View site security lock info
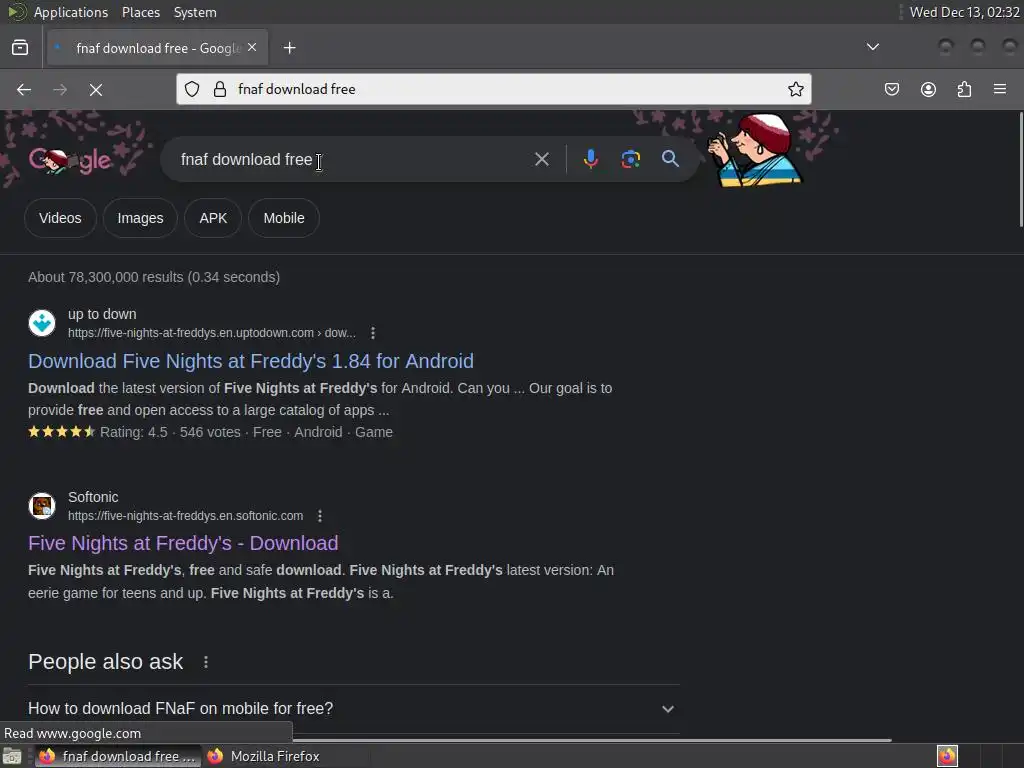Screen dimensions: 1024x768 (220, 89)
